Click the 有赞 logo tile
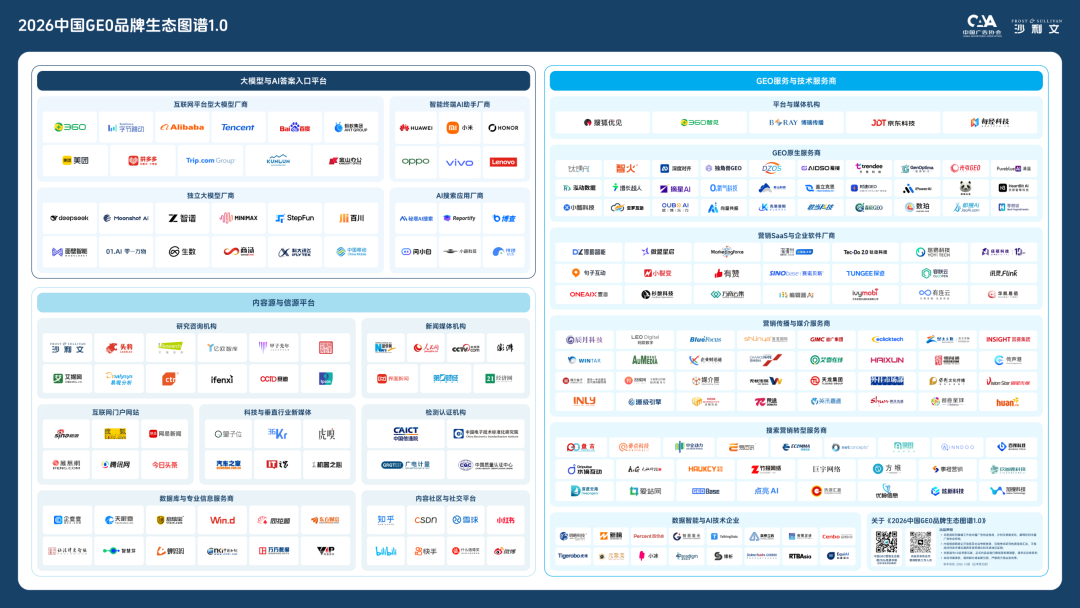This screenshot has width=1080, height=608. (727, 273)
